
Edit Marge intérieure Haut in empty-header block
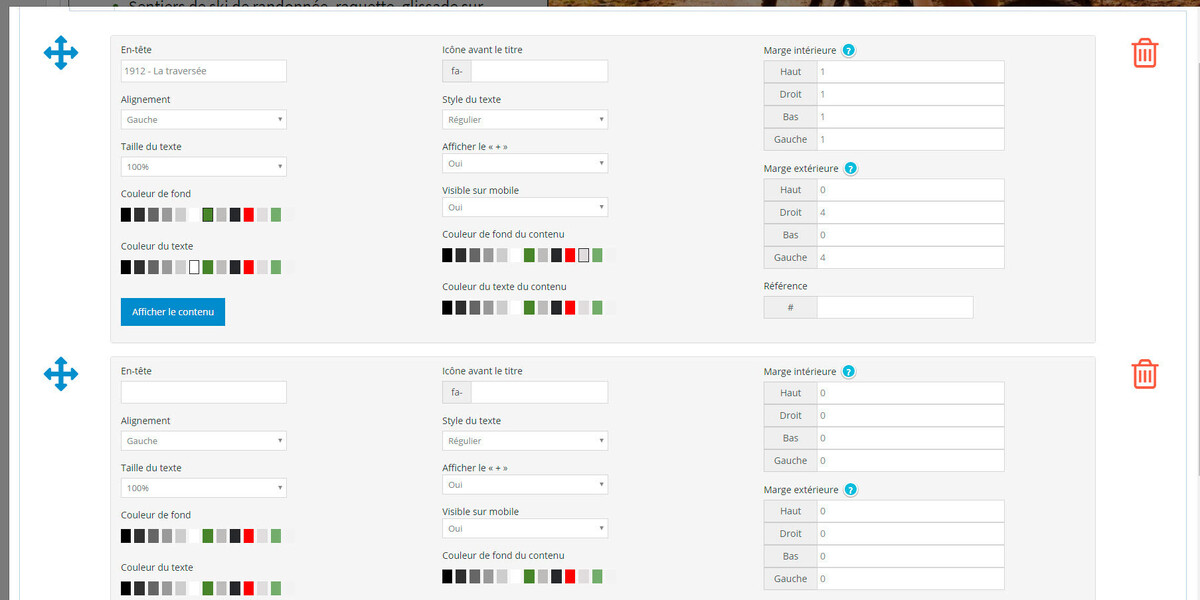pos(910,393)
